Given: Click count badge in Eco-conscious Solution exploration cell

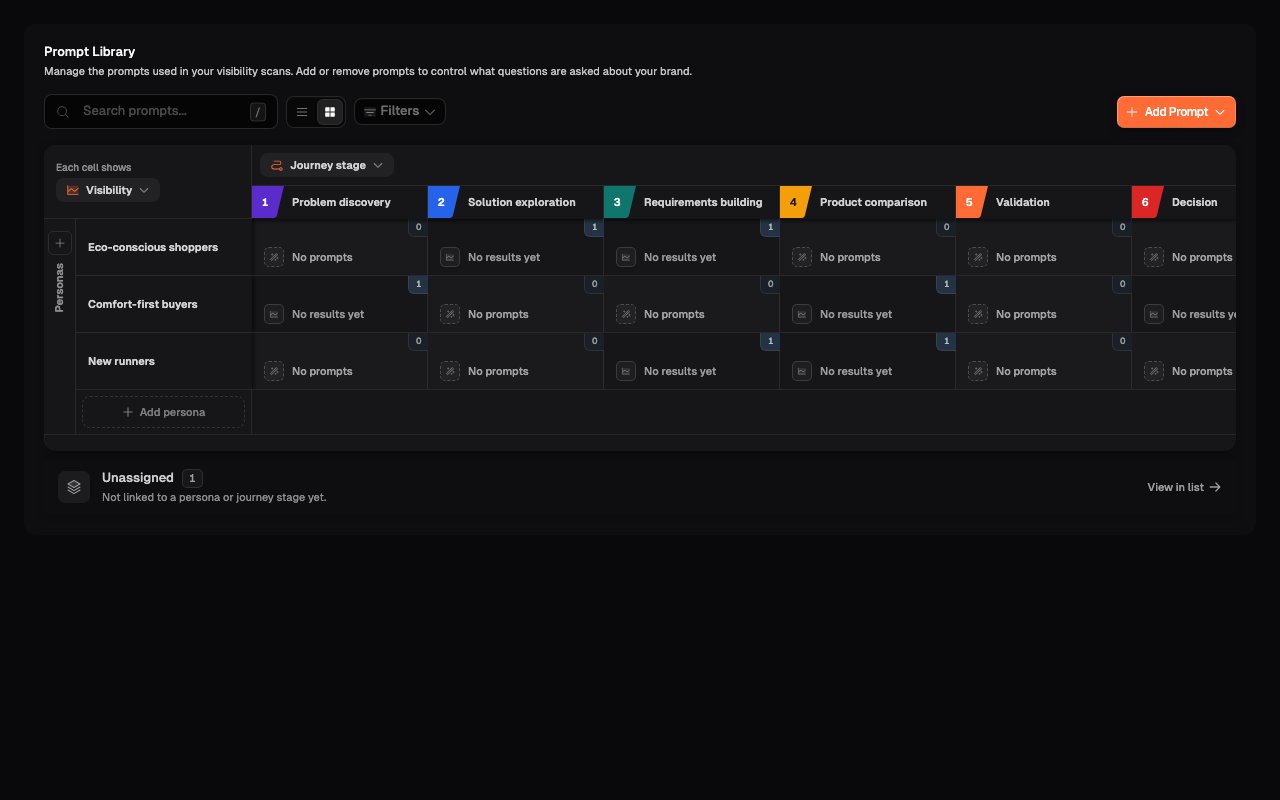Looking at the screenshot, I should [x=594, y=228].
